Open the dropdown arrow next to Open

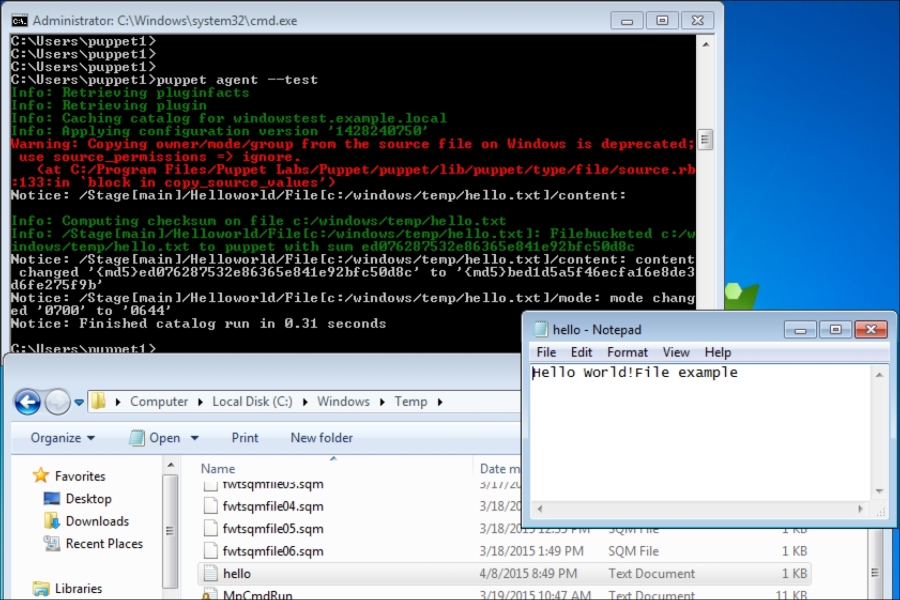click(x=195, y=438)
